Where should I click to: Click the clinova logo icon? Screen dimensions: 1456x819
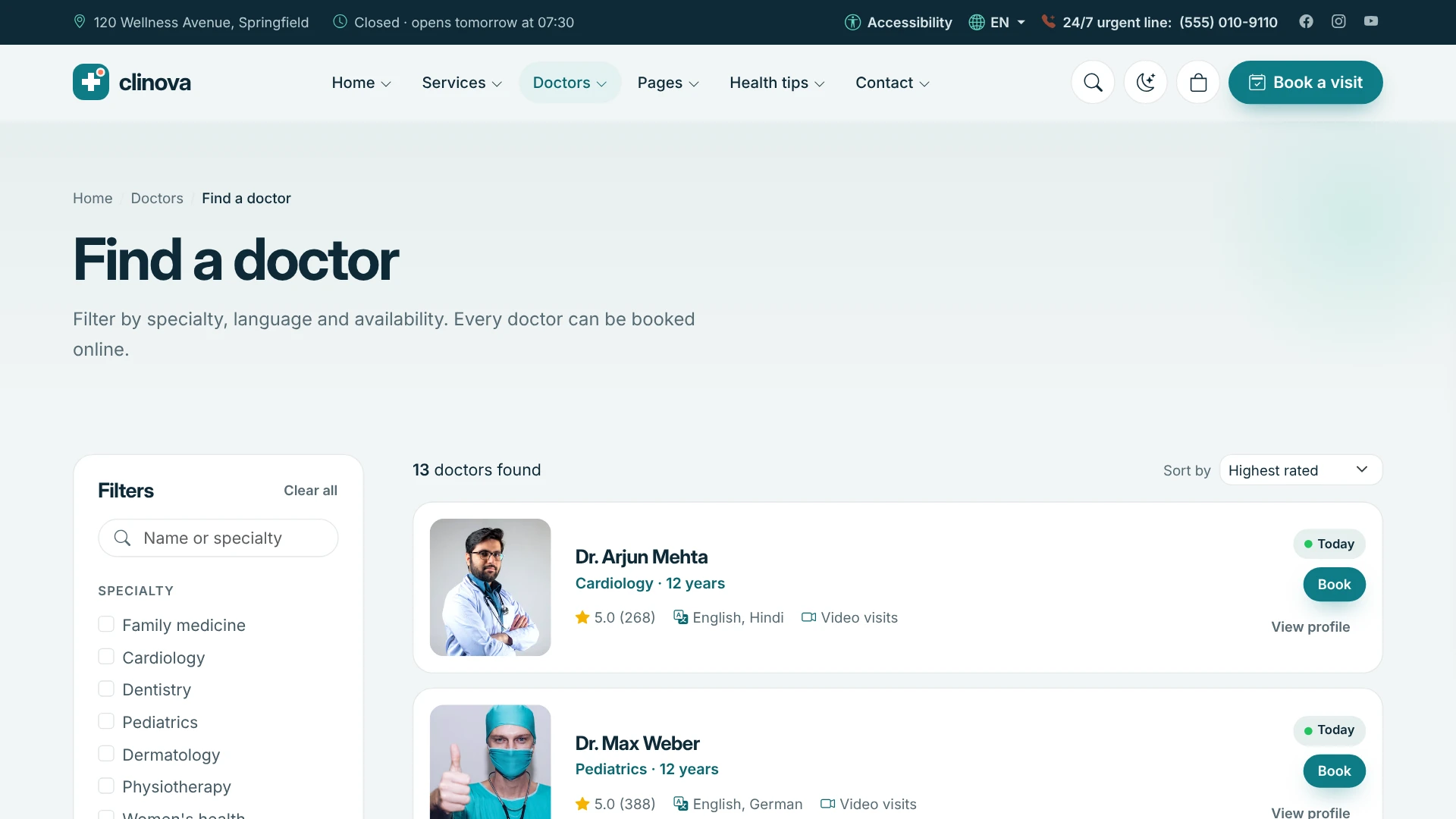[91, 82]
